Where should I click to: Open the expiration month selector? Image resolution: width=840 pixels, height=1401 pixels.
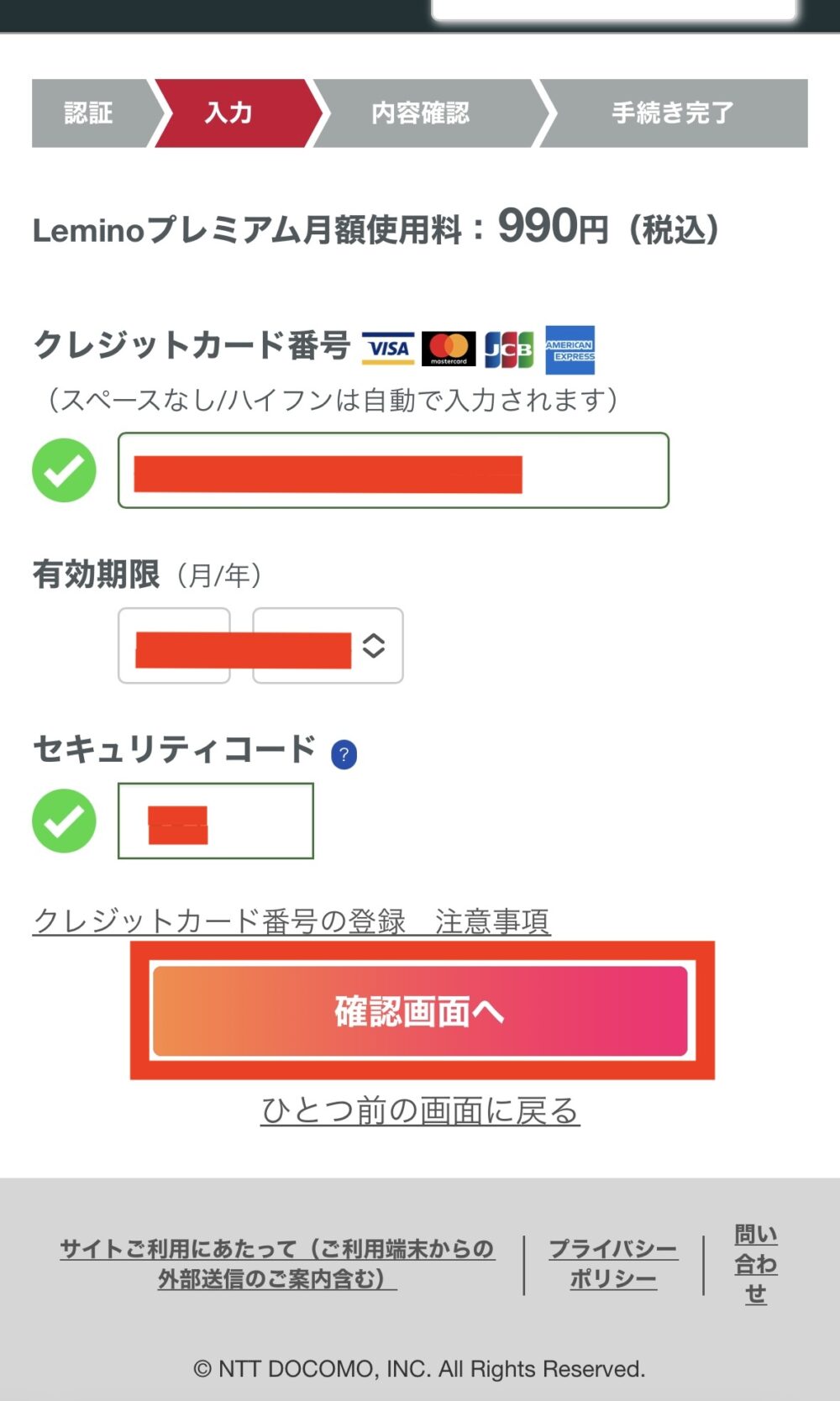point(174,645)
